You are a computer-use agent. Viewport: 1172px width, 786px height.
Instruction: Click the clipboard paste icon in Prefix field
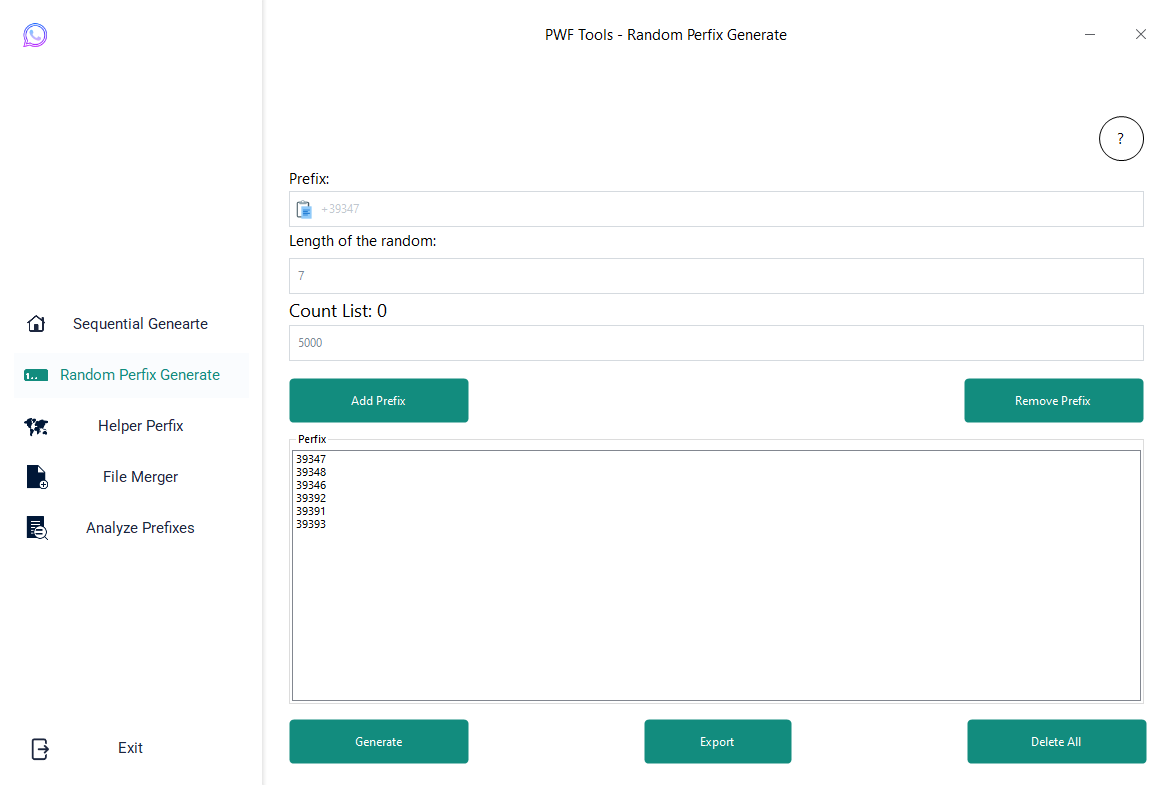tap(304, 209)
